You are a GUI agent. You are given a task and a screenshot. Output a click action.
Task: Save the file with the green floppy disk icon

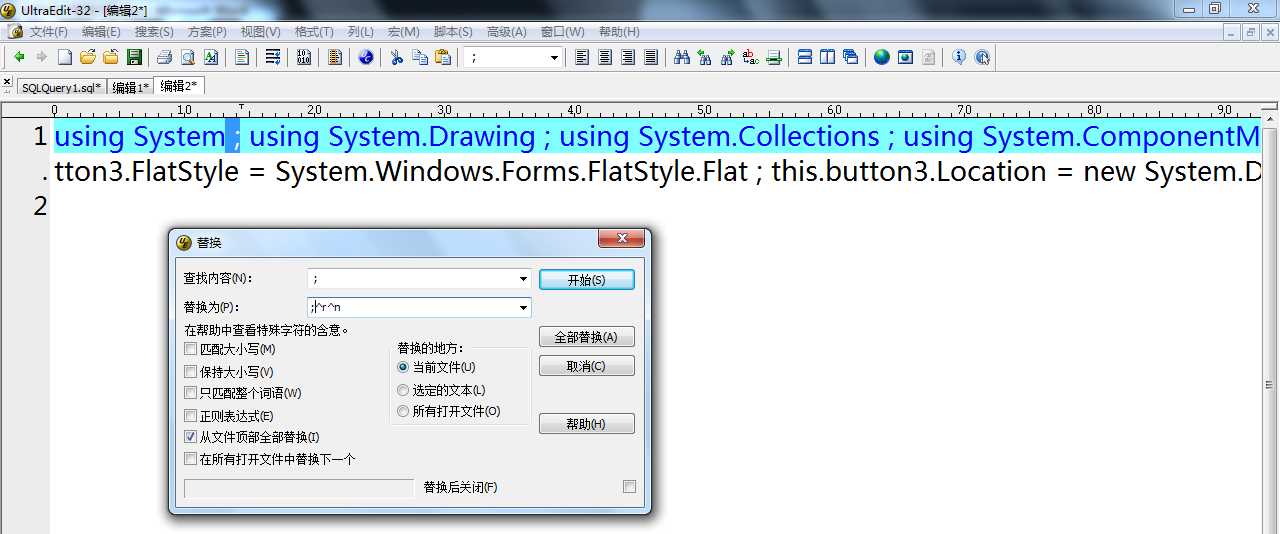point(134,57)
